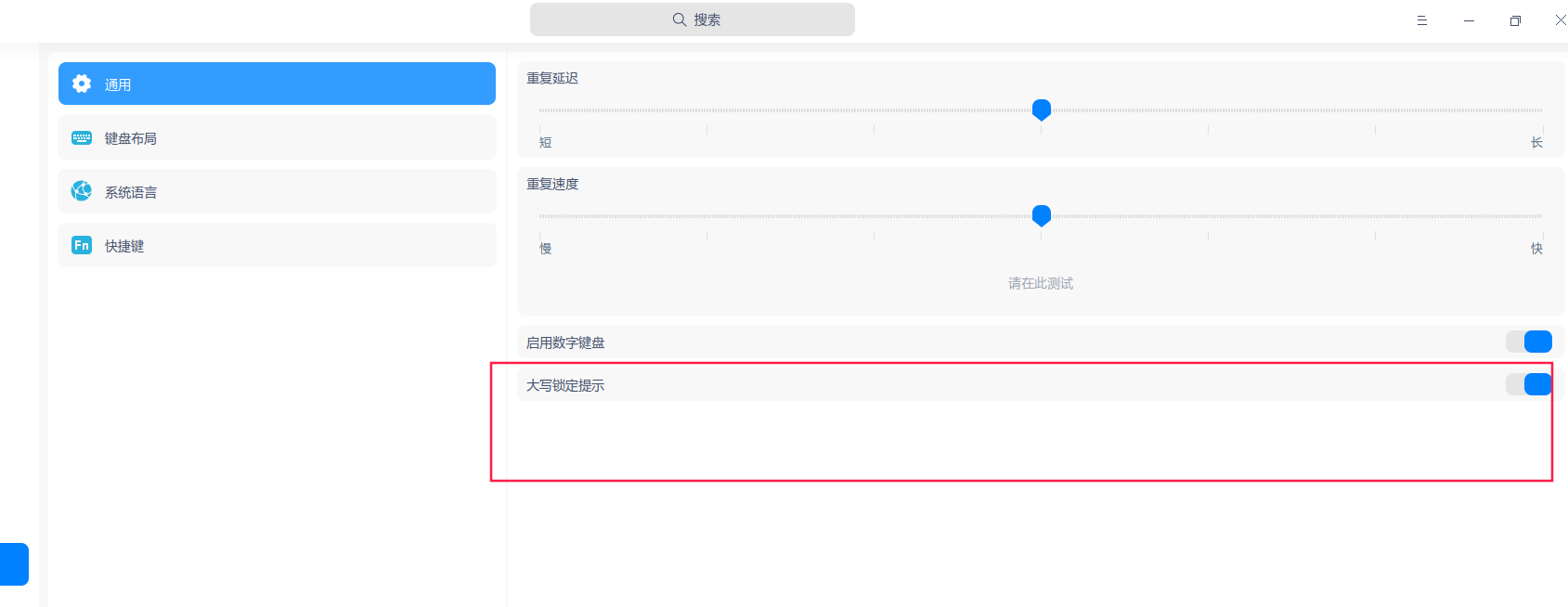
Task: Click the blue button at left edge
Action: point(14,564)
